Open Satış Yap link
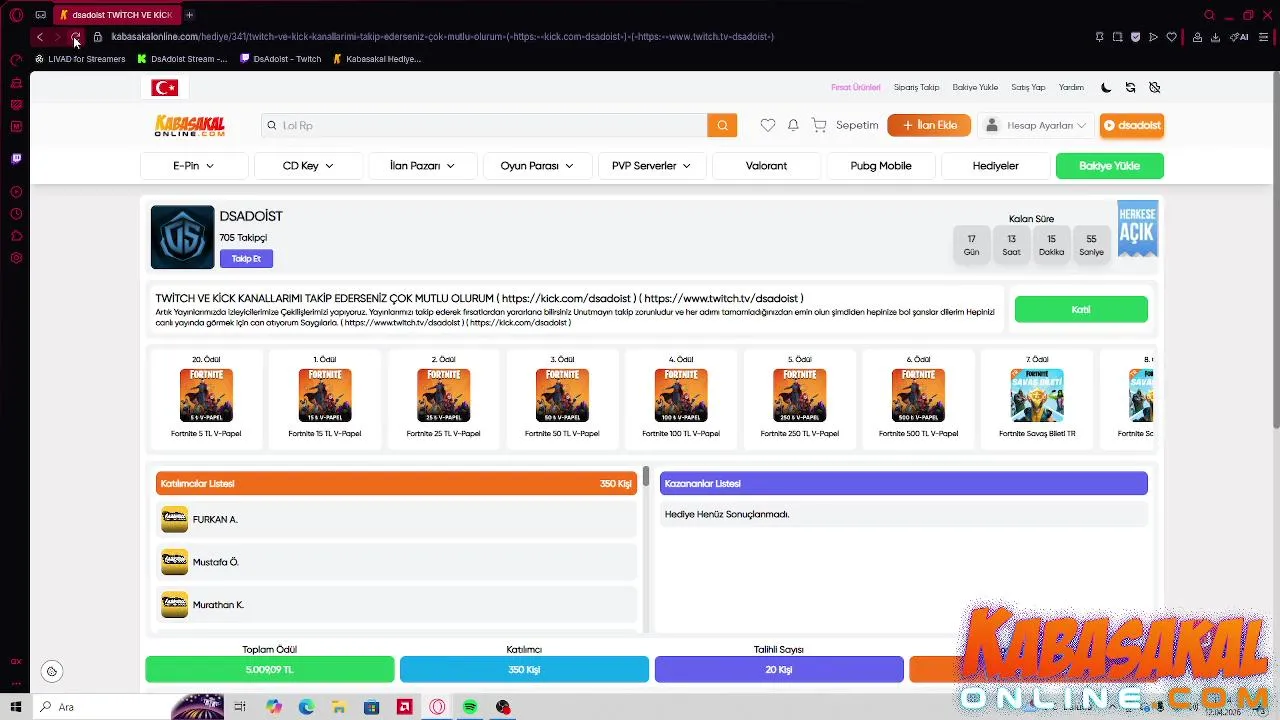This screenshot has height=720, width=1280. click(x=1028, y=87)
